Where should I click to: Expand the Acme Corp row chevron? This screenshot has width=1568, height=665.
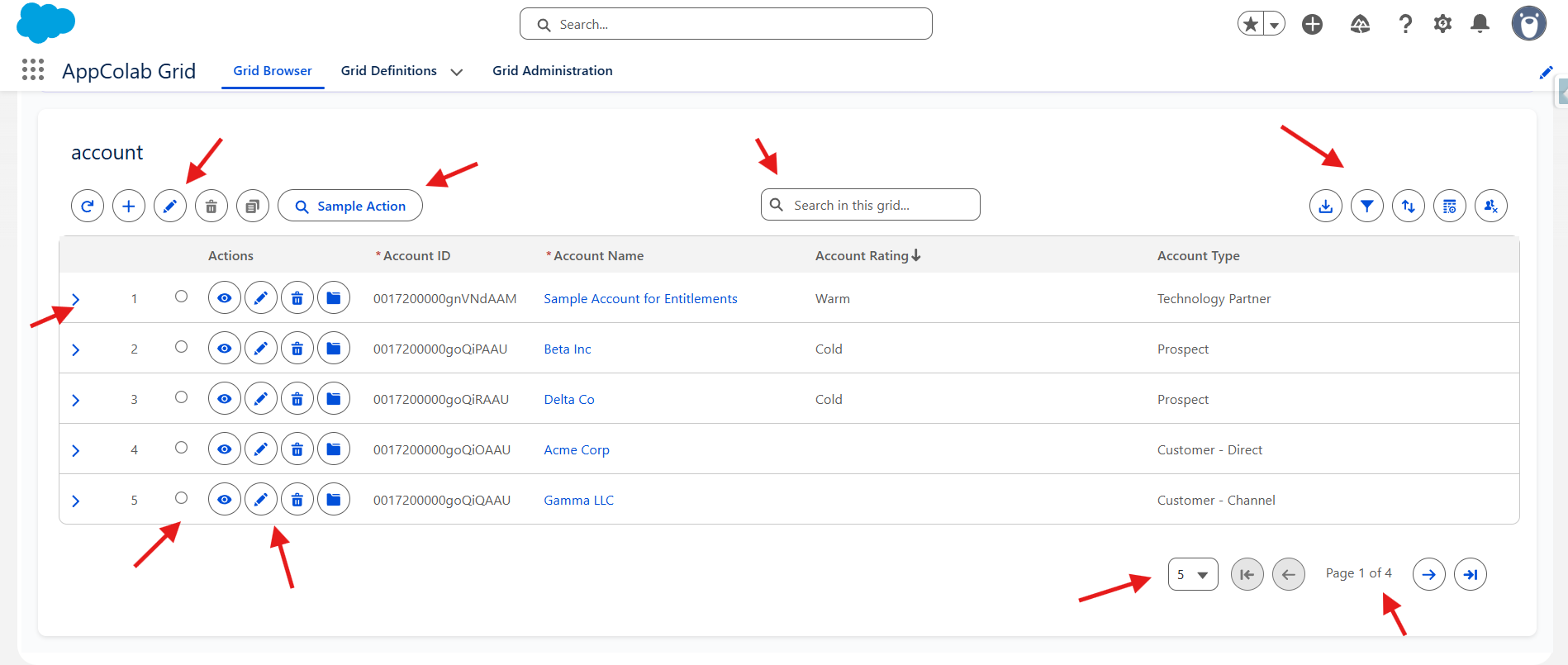click(x=76, y=450)
